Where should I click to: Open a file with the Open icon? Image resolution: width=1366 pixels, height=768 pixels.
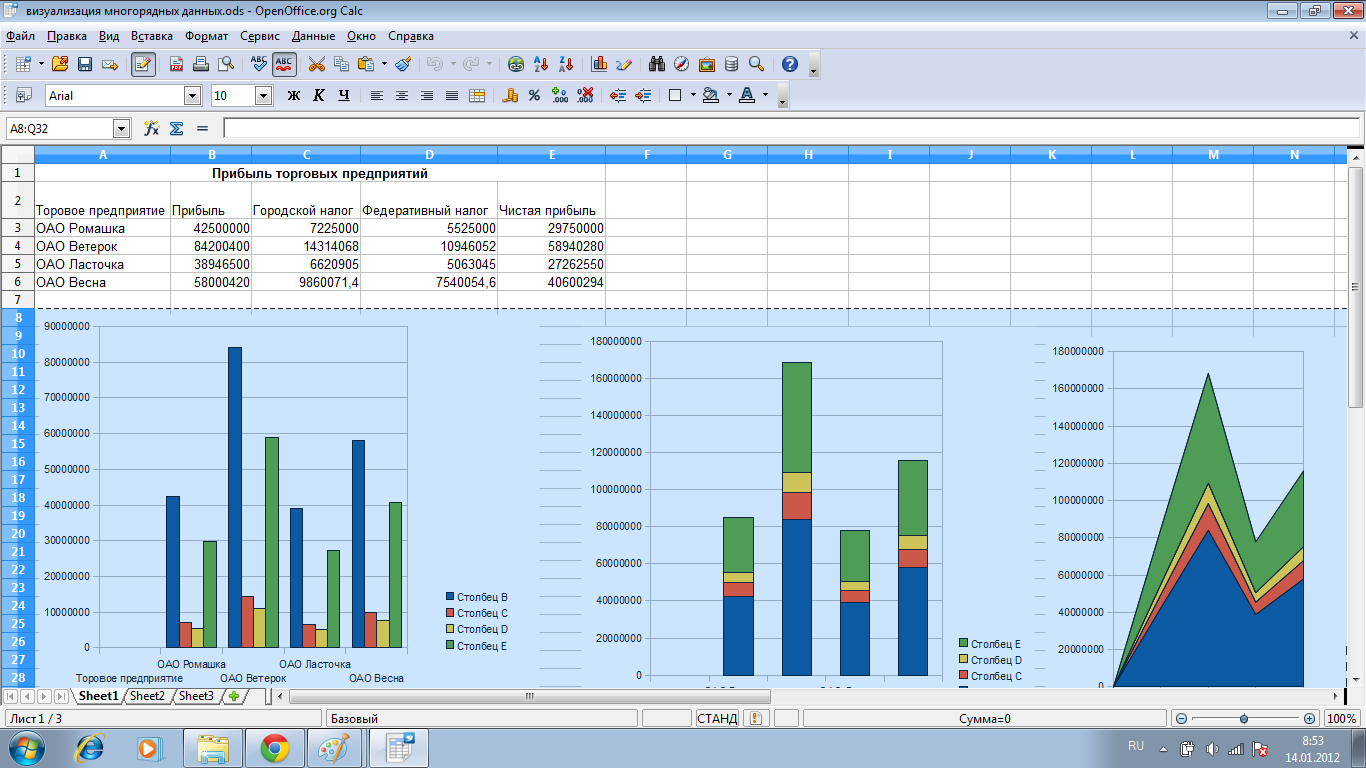point(59,64)
